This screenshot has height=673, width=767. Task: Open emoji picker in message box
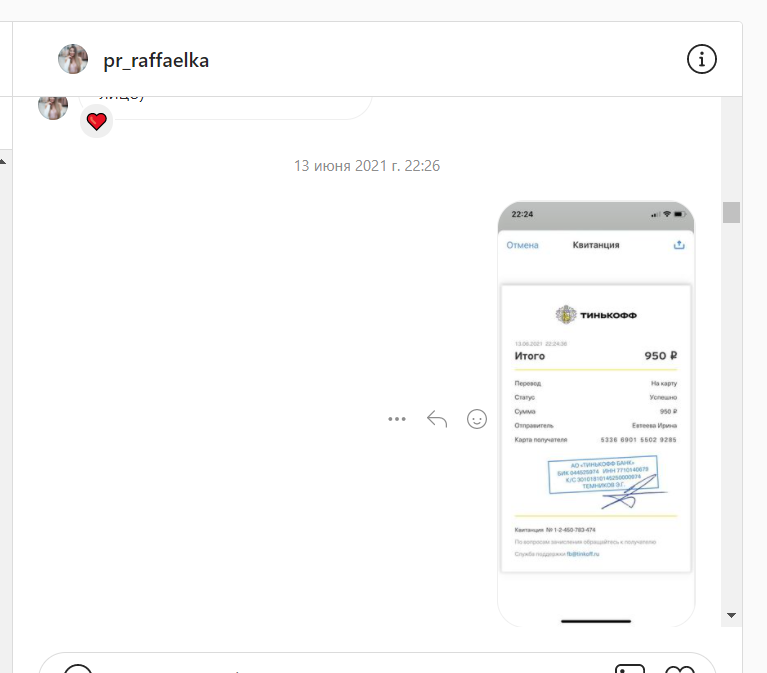tap(78, 668)
